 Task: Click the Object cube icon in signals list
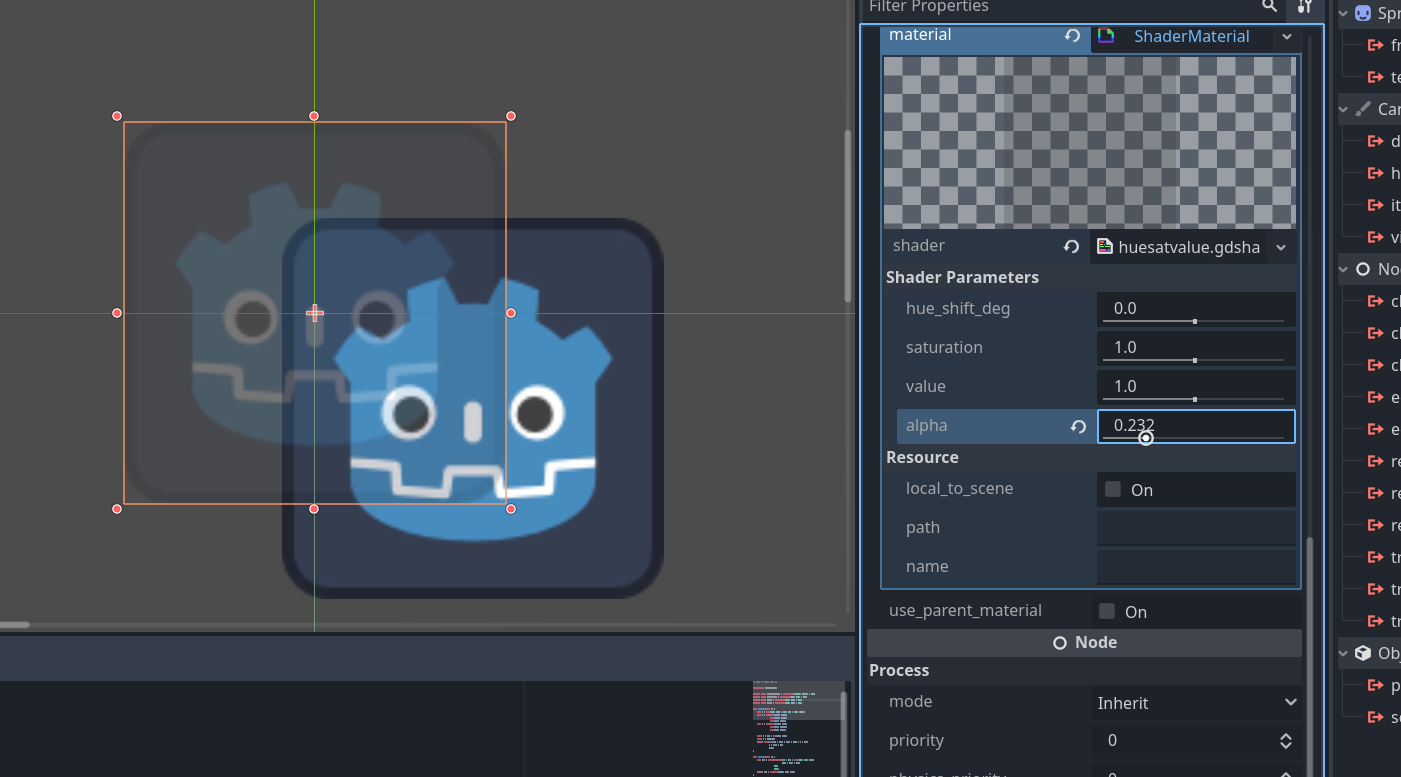pyautogui.click(x=1363, y=653)
